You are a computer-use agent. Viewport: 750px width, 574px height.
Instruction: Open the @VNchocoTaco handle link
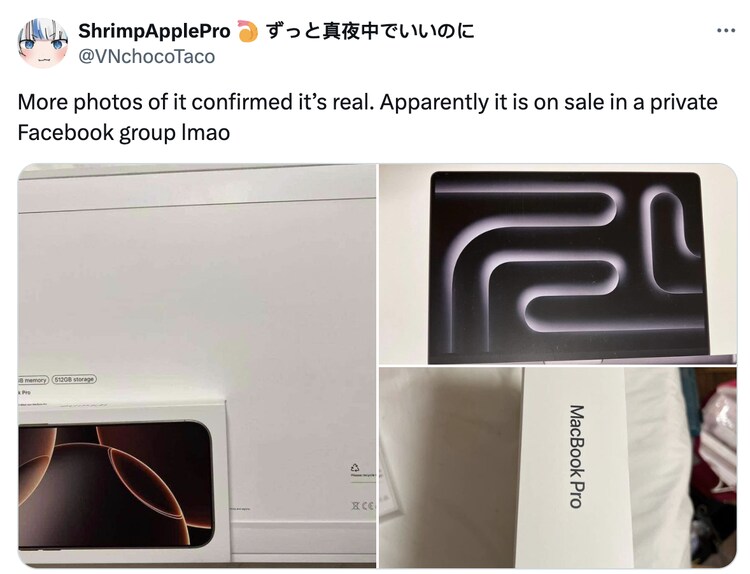coord(146,56)
